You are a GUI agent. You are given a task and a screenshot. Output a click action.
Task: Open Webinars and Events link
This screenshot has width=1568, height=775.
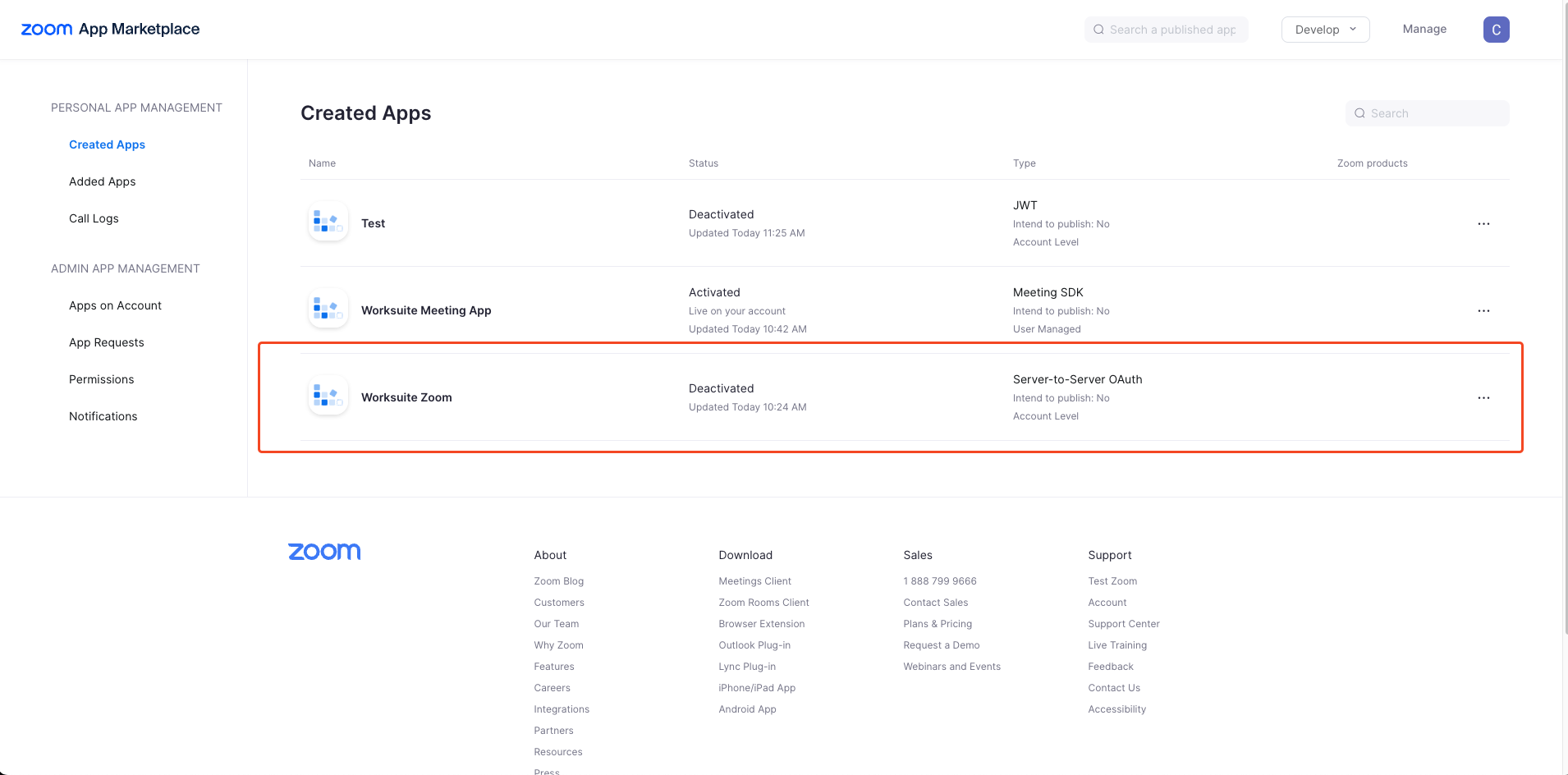pyautogui.click(x=951, y=667)
